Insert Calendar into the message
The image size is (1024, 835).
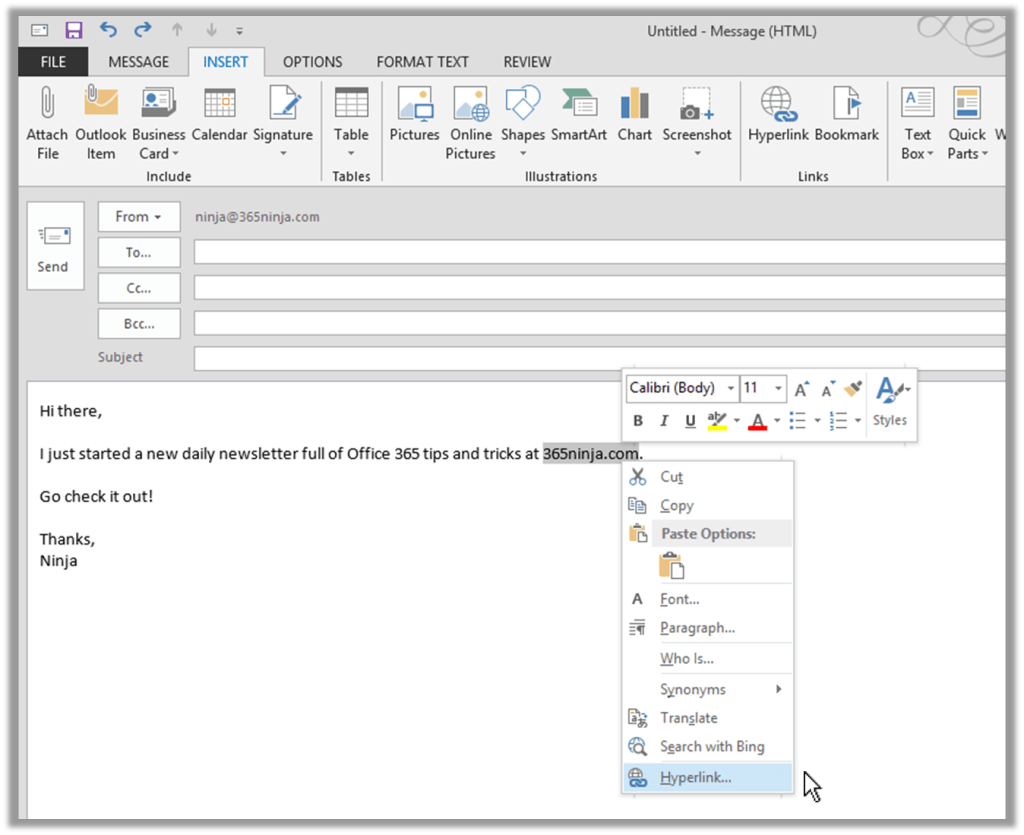219,114
